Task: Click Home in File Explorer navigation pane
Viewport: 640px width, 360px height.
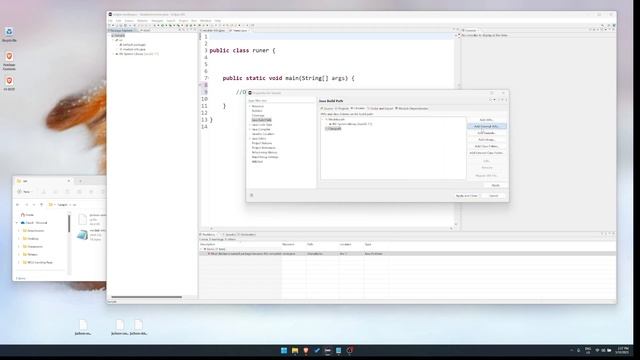Action: pyautogui.click(x=27, y=215)
